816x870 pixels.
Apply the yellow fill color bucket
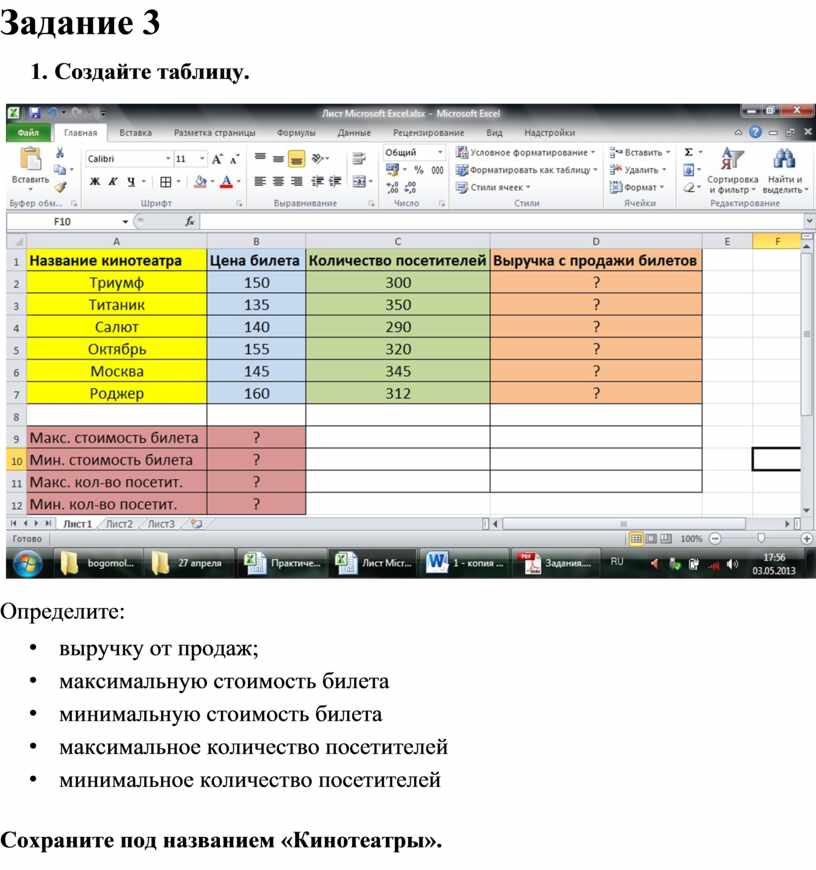tap(200, 181)
